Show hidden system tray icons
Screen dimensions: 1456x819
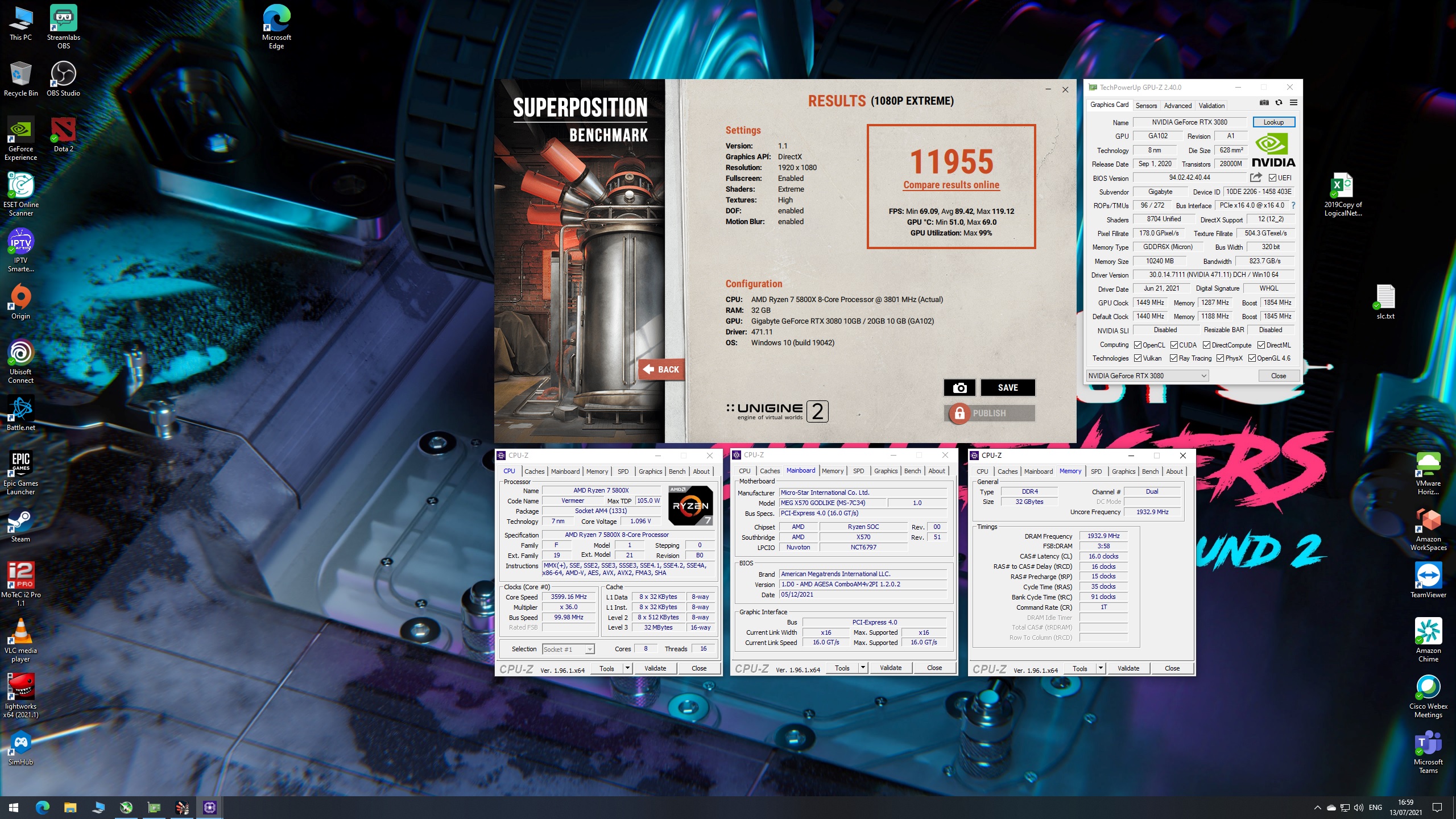pyautogui.click(x=1317, y=808)
